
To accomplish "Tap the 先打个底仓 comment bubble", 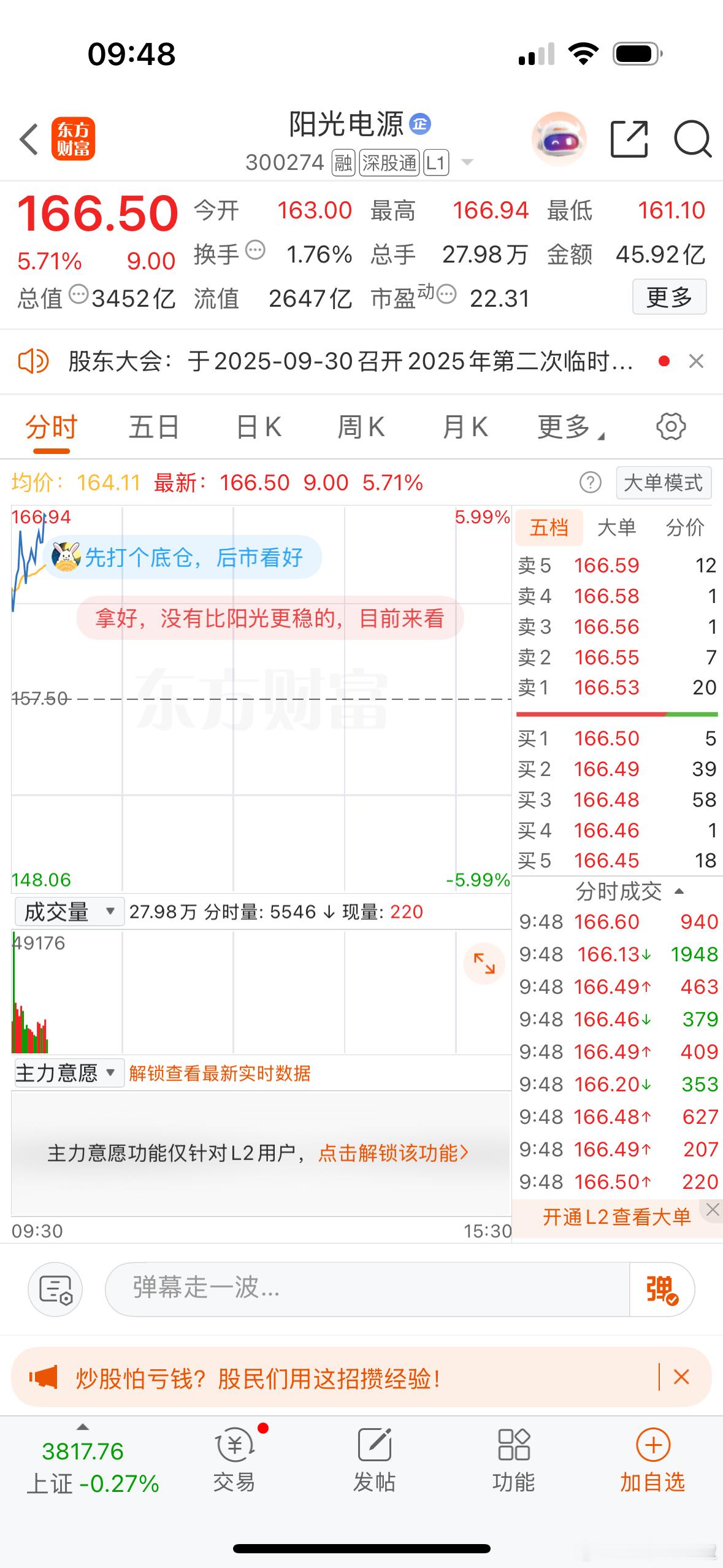I will click(183, 557).
